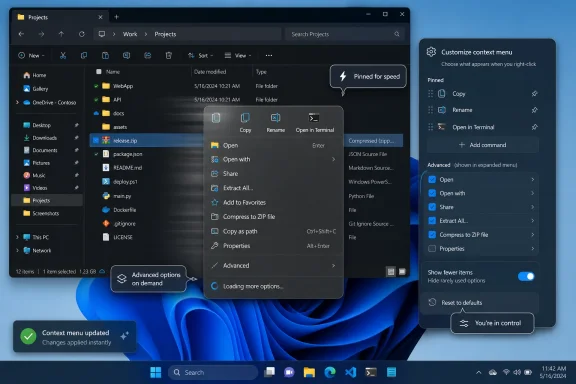Uncheck the Extract All advanced option
The image size is (576, 384).
pos(432,221)
